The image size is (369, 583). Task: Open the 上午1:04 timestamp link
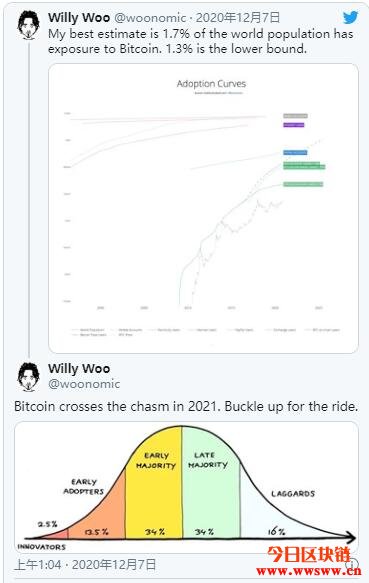(x=85, y=565)
